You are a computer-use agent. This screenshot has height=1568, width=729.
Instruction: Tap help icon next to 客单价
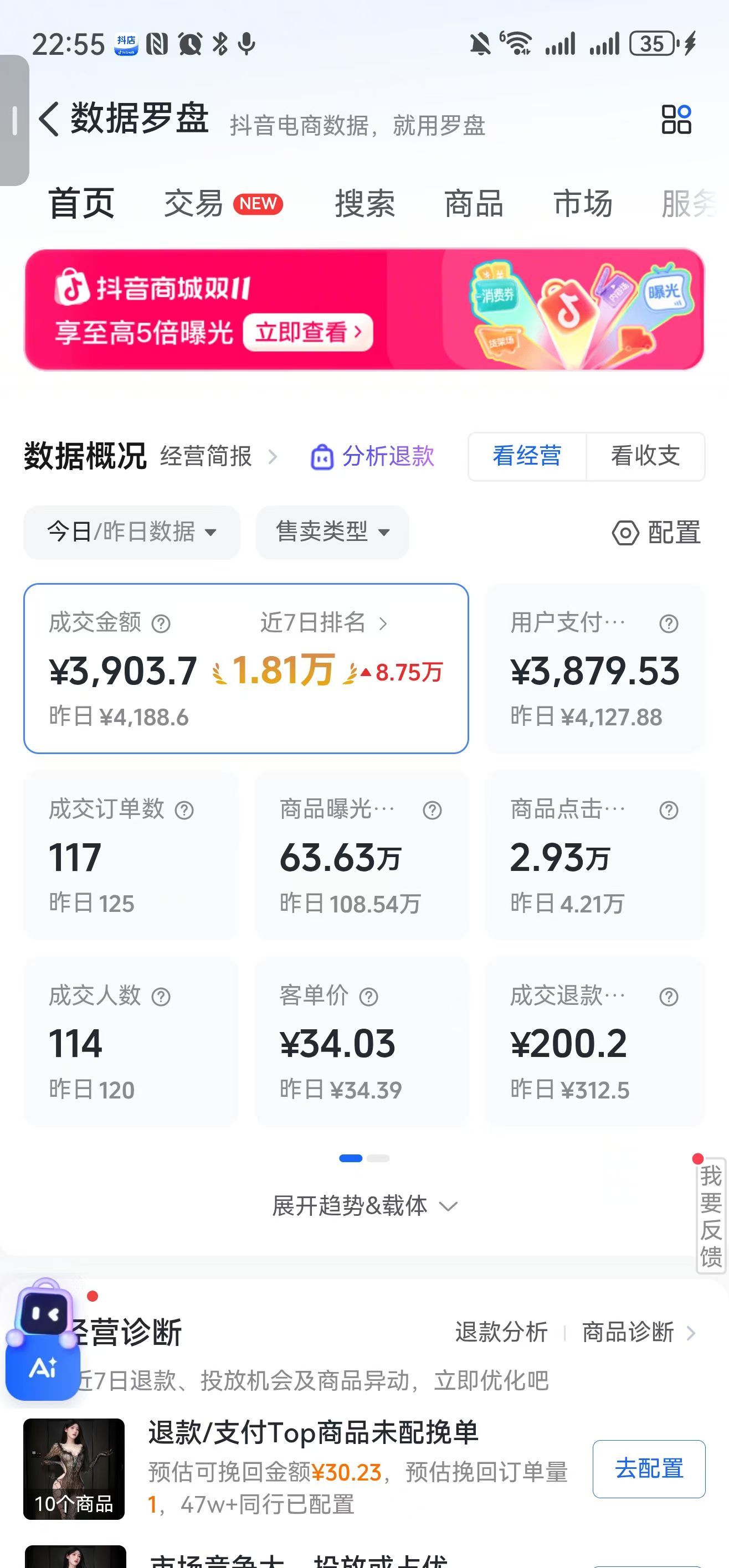368,997
